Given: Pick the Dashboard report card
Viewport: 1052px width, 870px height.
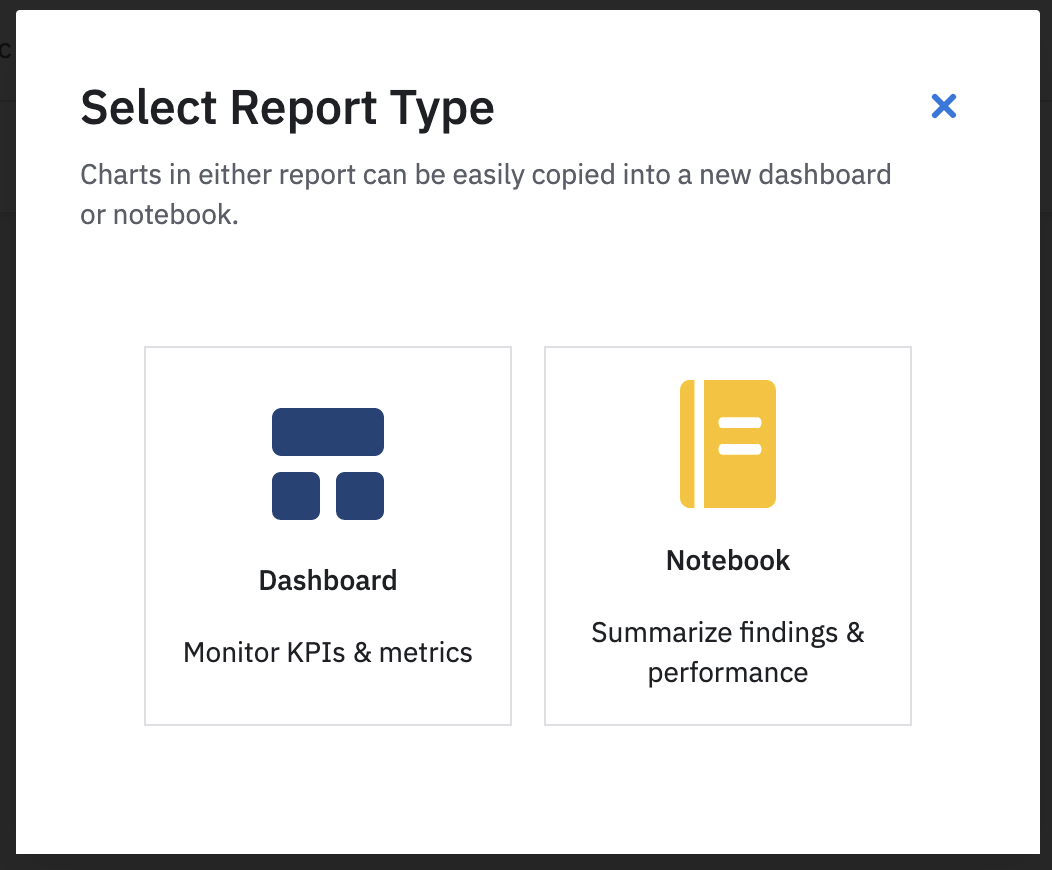Looking at the screenshot, I should click(x=327, y=535).
